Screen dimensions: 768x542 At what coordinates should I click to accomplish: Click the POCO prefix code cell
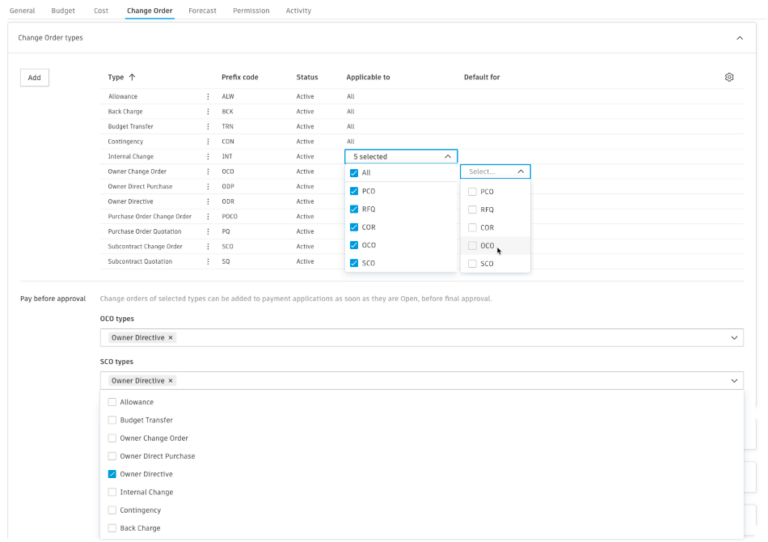click(x=229, y=216)
